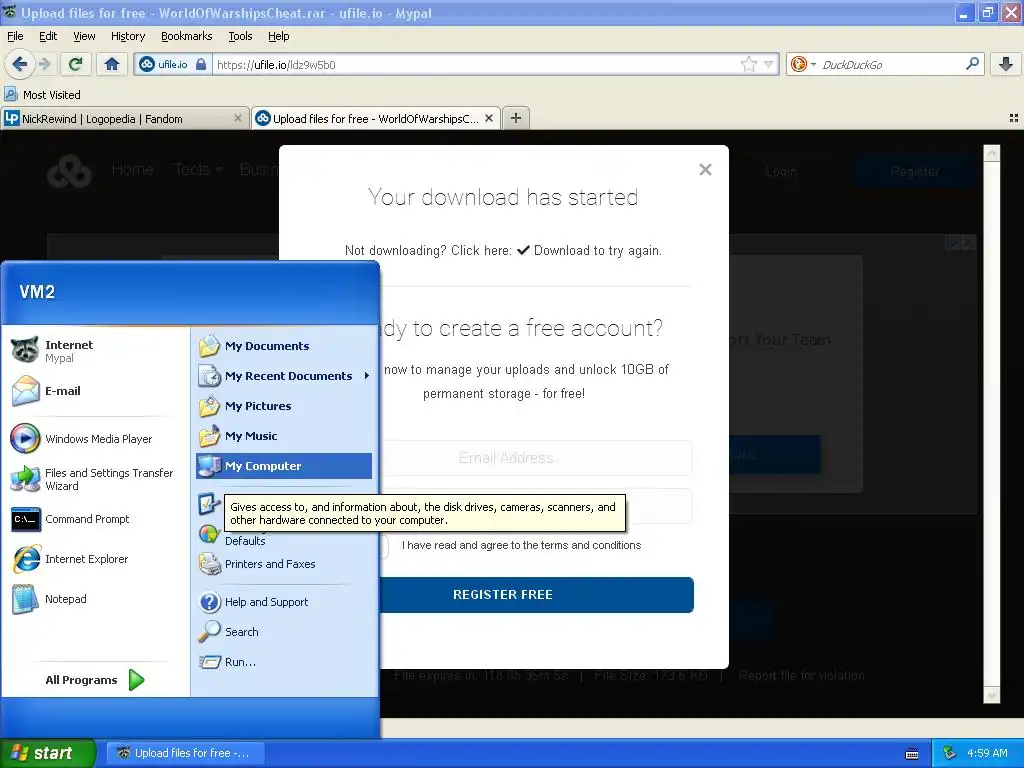This screenshot has height=768, width=1024.
Task: Click the taskbar clock 4:59 AM
Action: click(x=987, y=753)
